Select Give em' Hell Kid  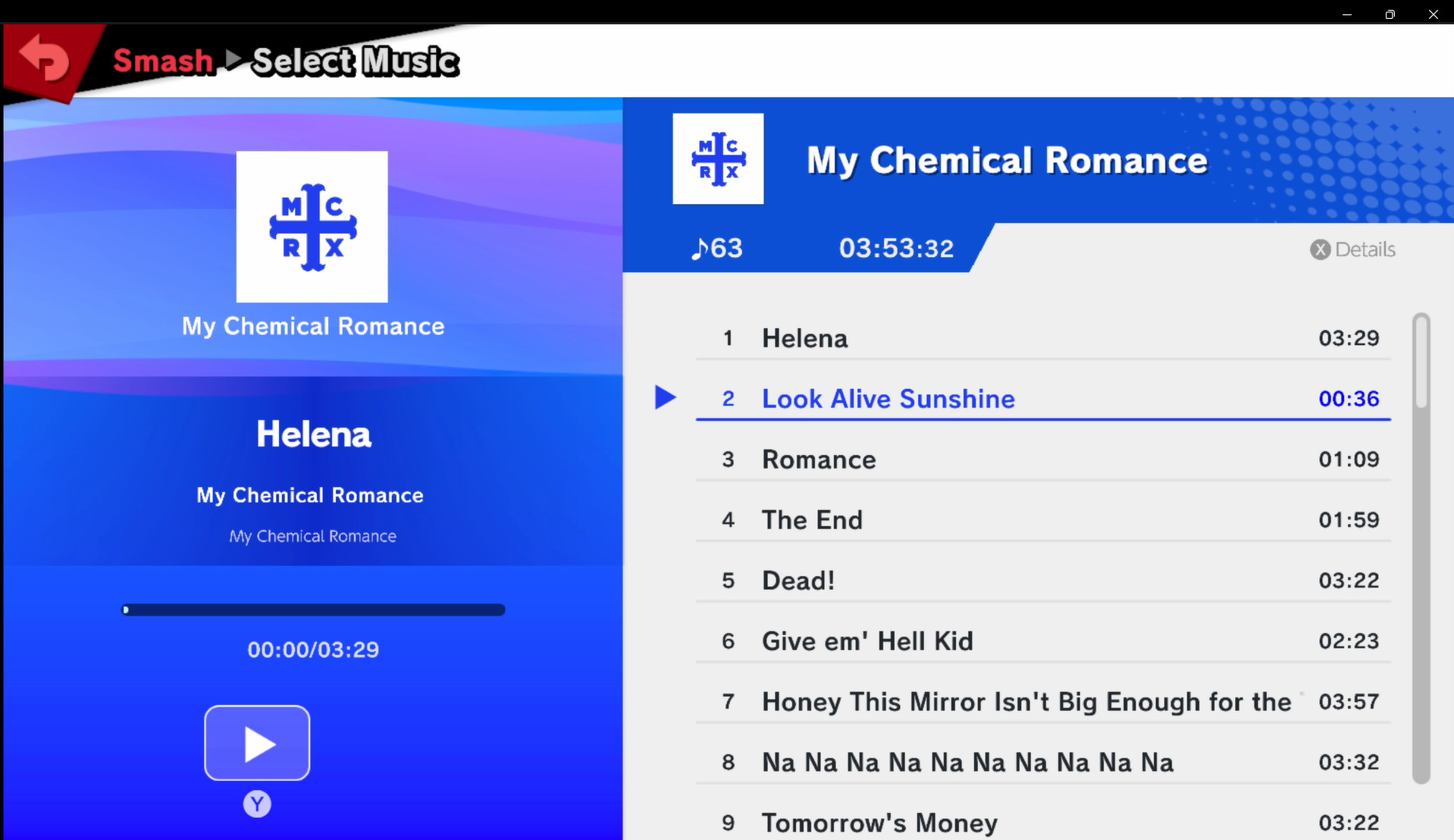coord(867,641)
